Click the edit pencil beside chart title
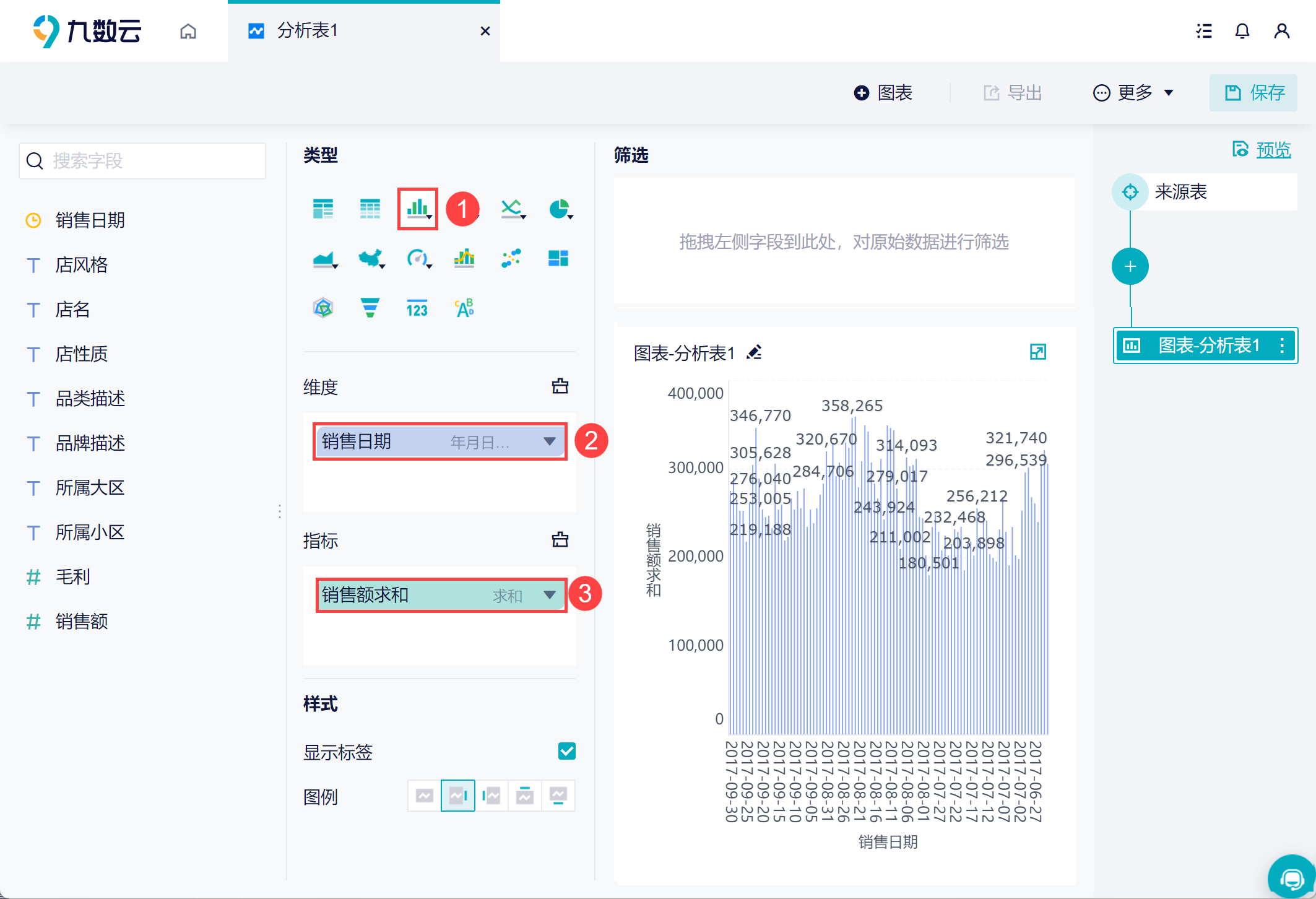The image size is (1316, 899). pyautogui.click(x=754, y=353)
